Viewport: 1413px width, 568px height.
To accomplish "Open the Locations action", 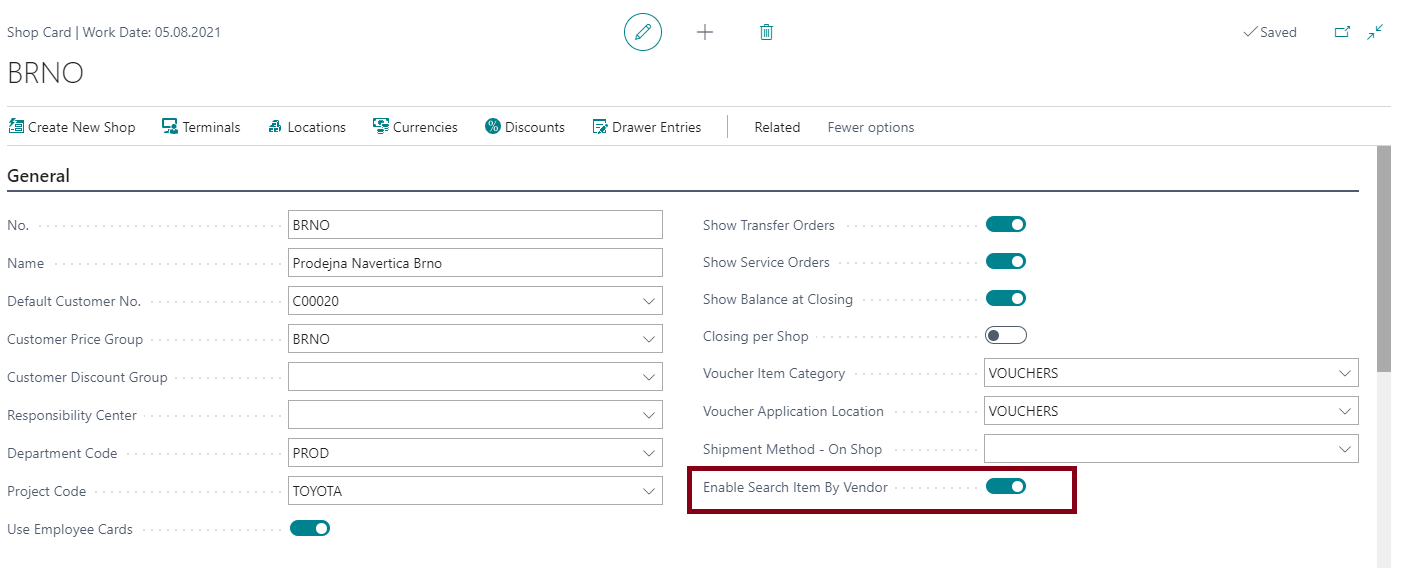I will click(x=307, y=127).
